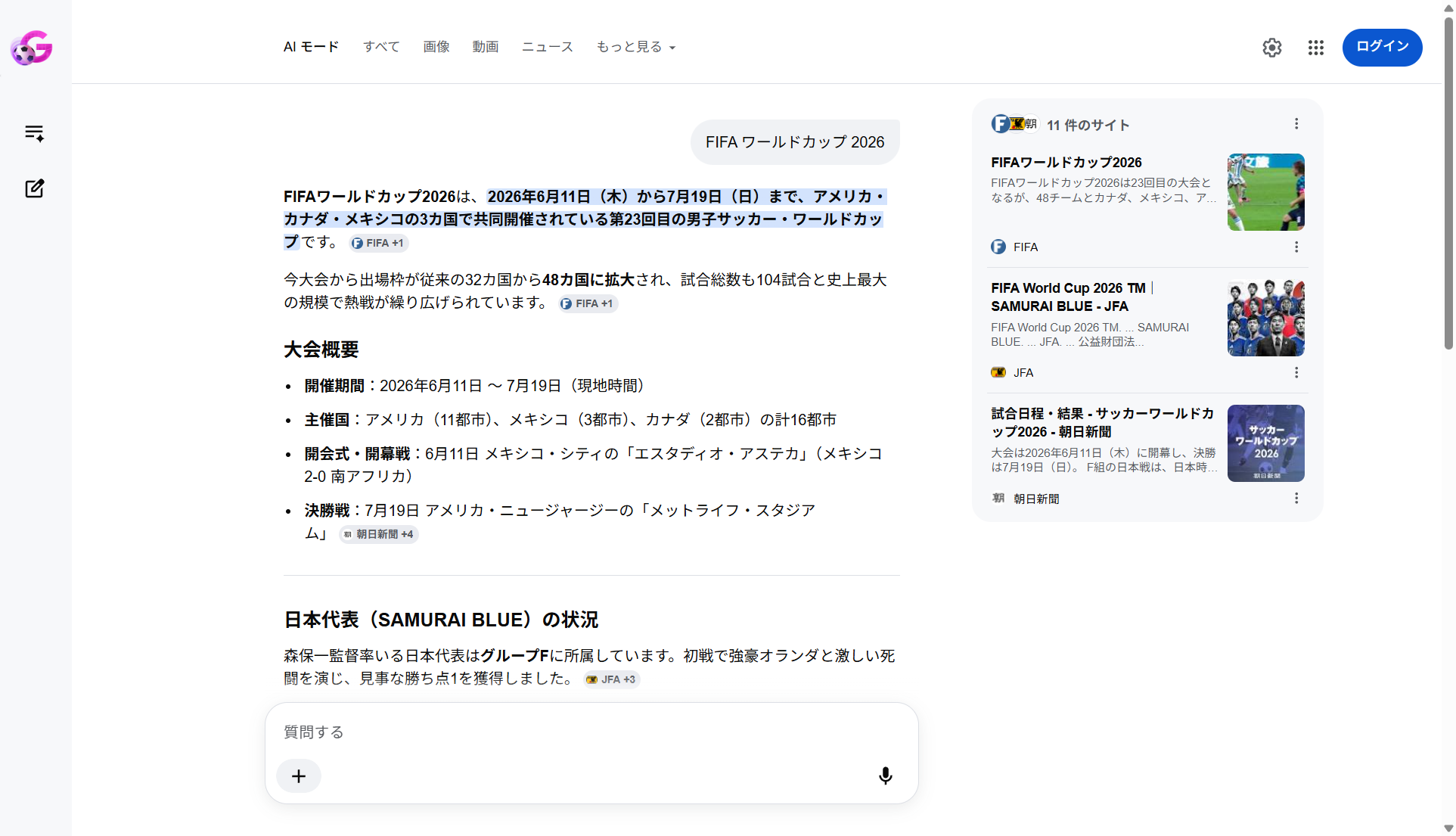This screenshot has width=1456, height=836.
Task: Click the page vertical scrollbar
Action: pyautogui.click(x=1448, y=184)
